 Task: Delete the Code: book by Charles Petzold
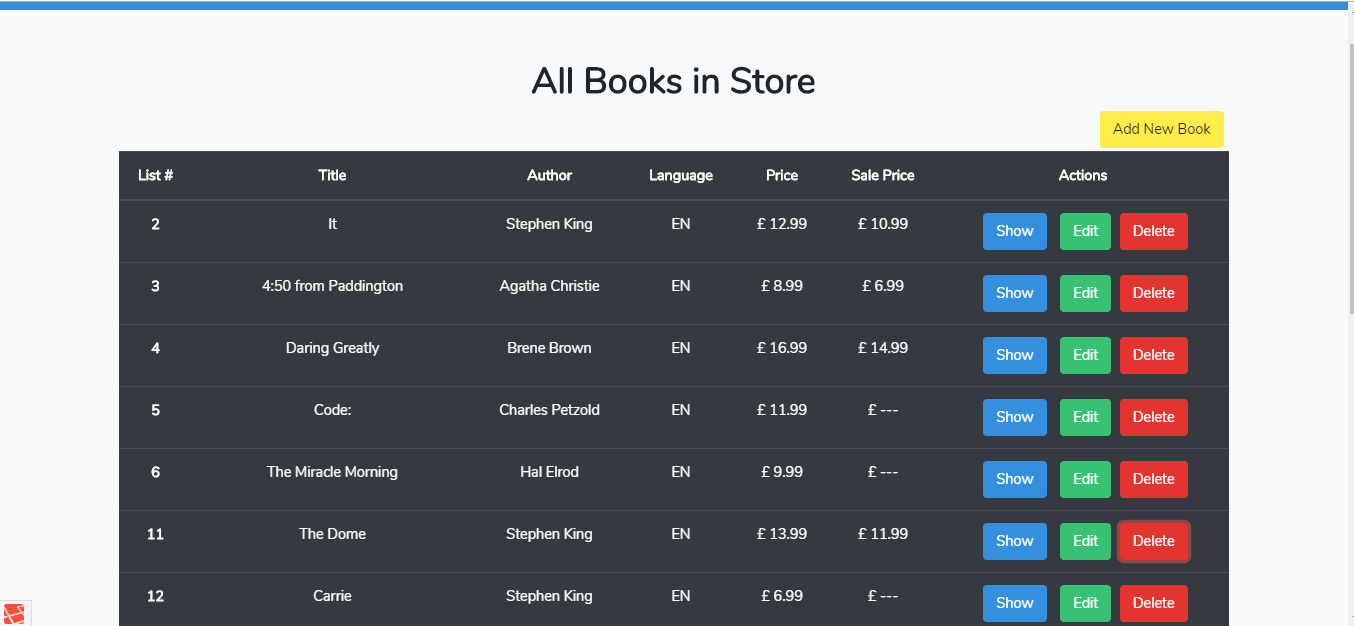pyautogui.click(x=1153, y=417)
